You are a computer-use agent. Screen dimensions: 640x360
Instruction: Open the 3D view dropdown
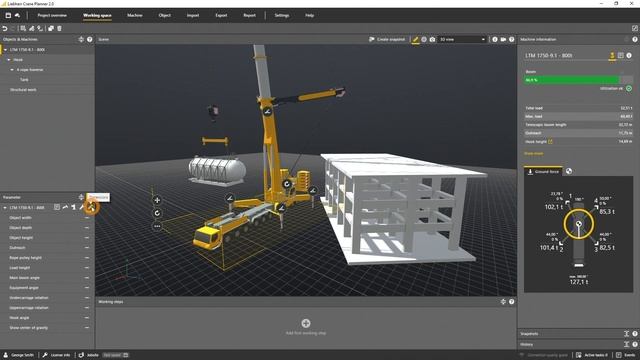[462, 40]
